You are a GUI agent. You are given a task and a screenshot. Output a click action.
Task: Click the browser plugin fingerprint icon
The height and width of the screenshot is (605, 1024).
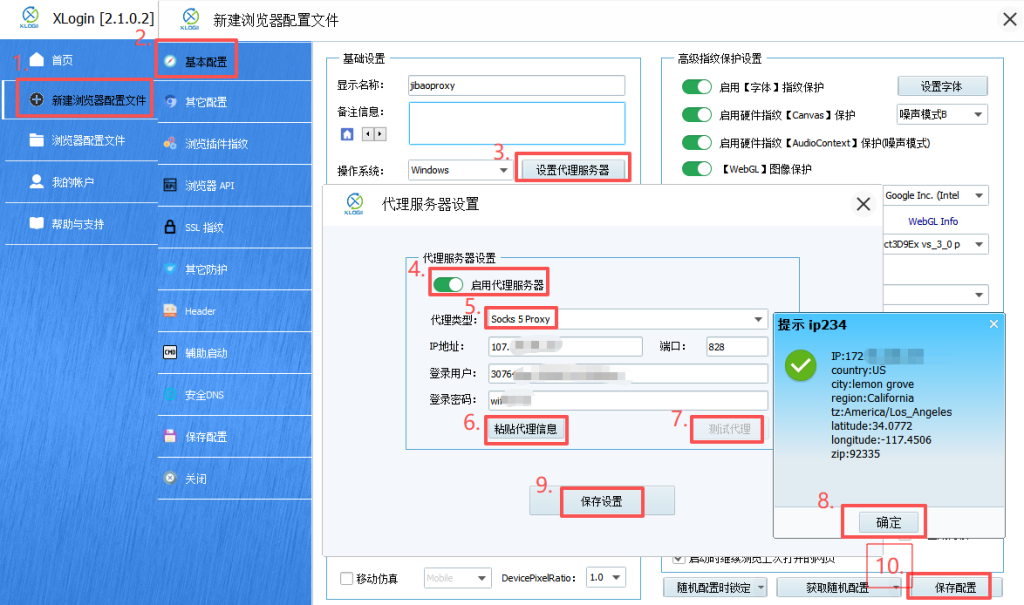(170, 143)
